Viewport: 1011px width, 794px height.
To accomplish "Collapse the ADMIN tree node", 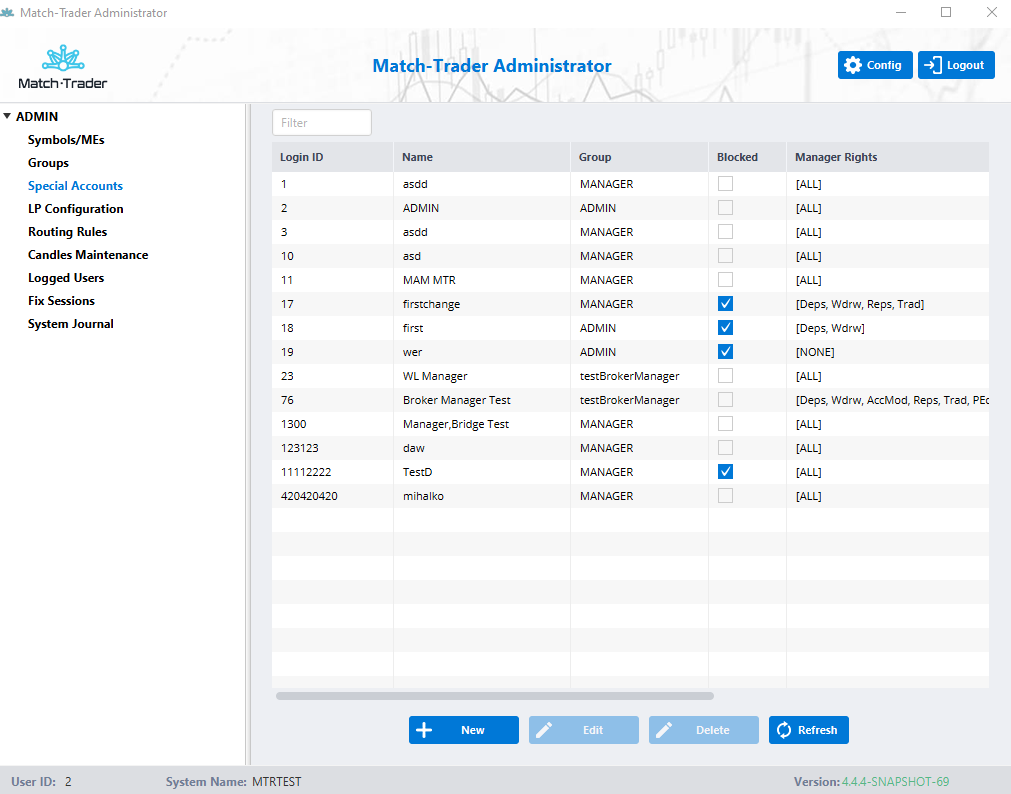I will pos(7,116).
